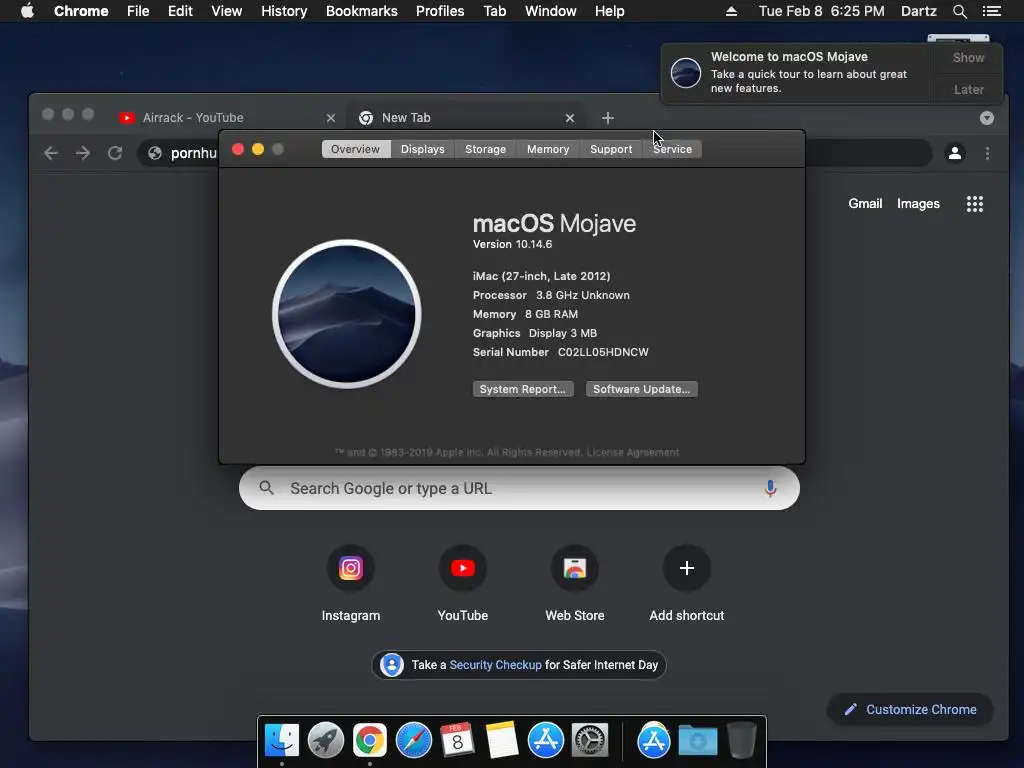Switch to the Service tab
The height and width of the screenshot is (768, 1024).
(672, 149)
